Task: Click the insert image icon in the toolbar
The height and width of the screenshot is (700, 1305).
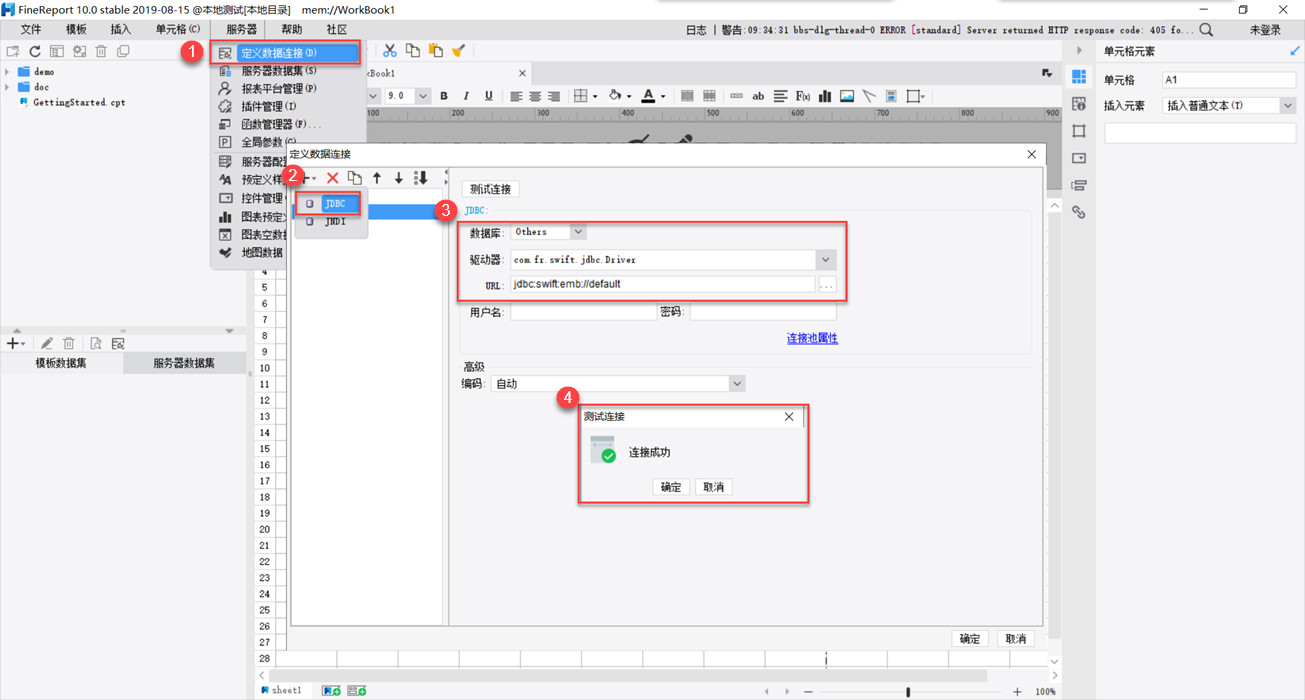Action: pyautogui.click(x=847, y=96)
